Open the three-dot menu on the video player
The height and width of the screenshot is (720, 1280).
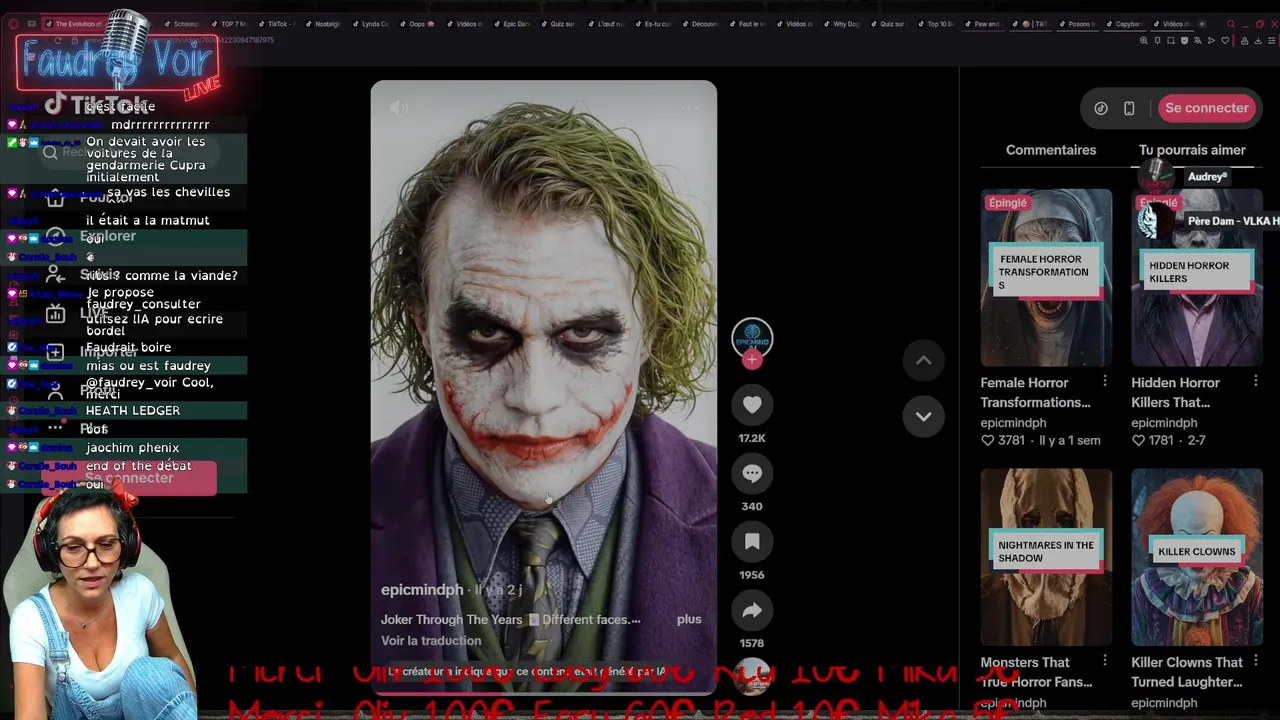coord(690,108)
